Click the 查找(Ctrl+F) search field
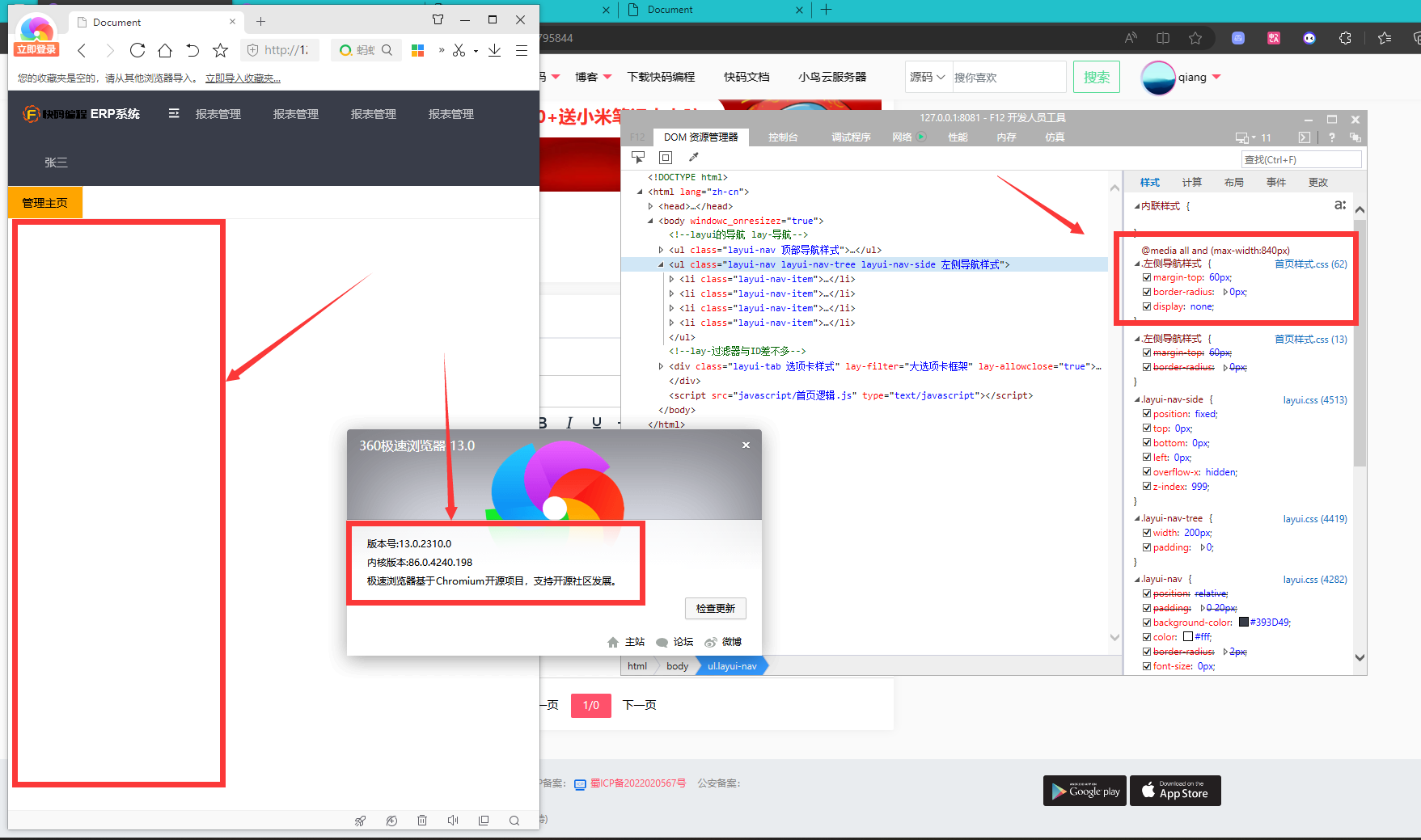 pyautogui.click(x=1301, y=160)
